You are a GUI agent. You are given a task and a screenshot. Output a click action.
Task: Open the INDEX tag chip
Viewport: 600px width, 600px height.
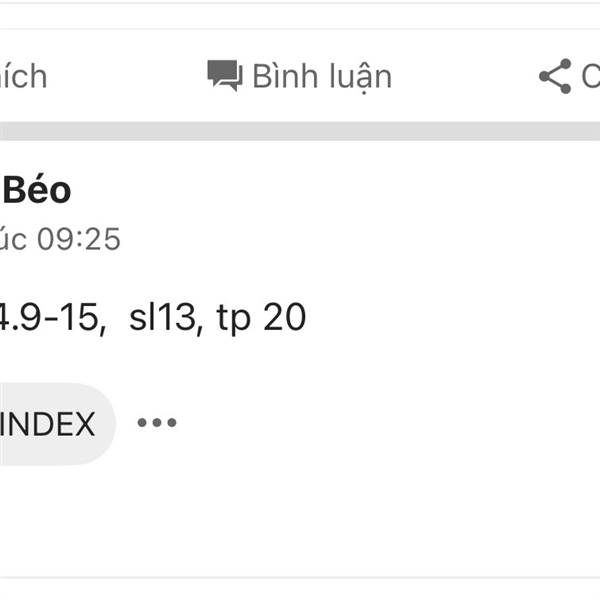[x=57, y=424]
